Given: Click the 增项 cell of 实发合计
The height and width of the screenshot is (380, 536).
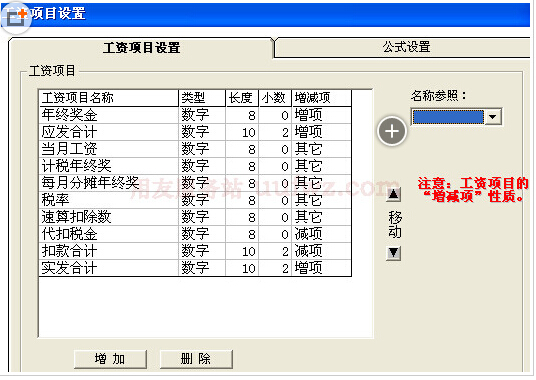Looking at the screenshot, I should point(321,268).
